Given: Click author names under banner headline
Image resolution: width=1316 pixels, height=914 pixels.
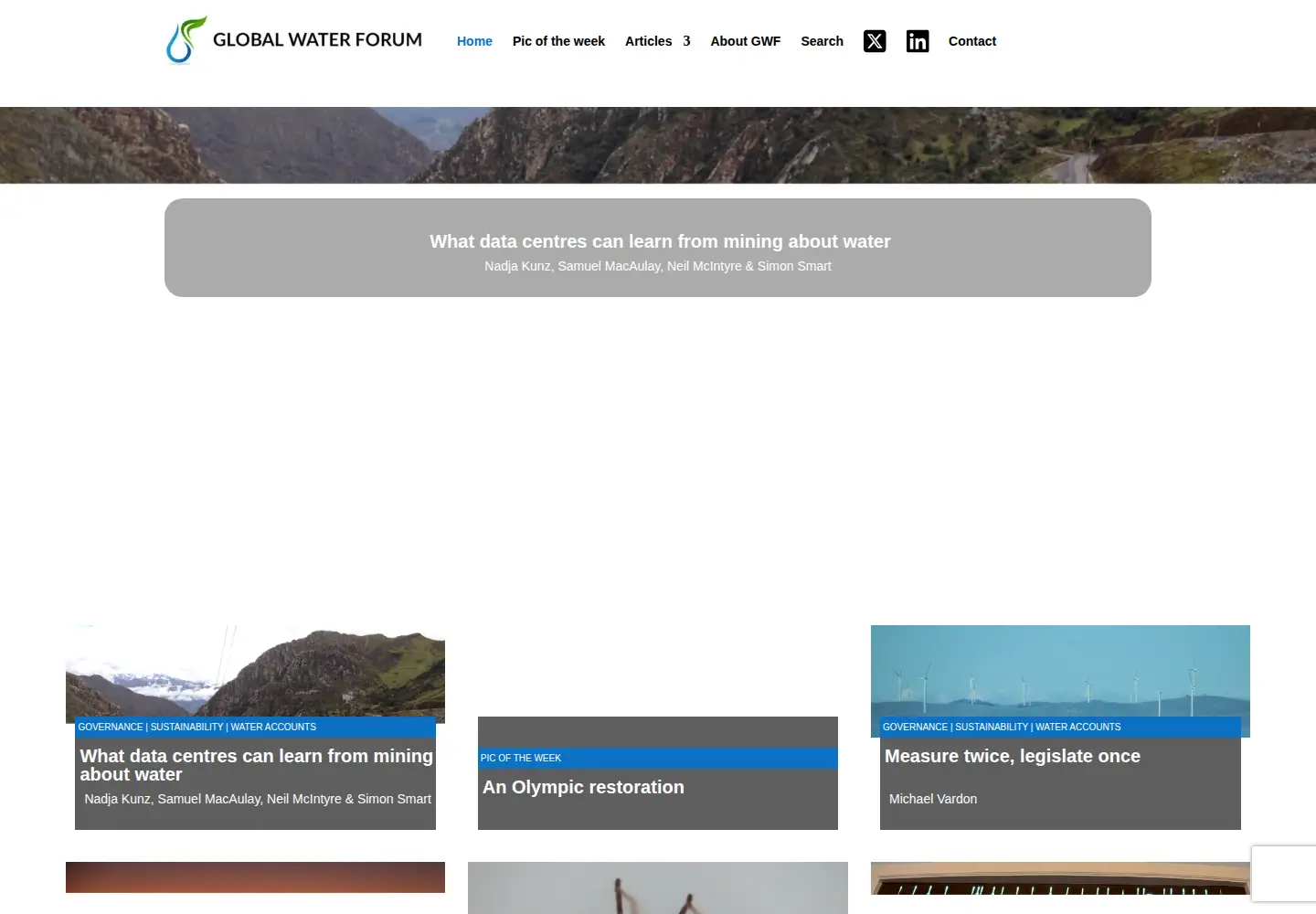Looking at the screenshot, I should click(x=658, y=266).
